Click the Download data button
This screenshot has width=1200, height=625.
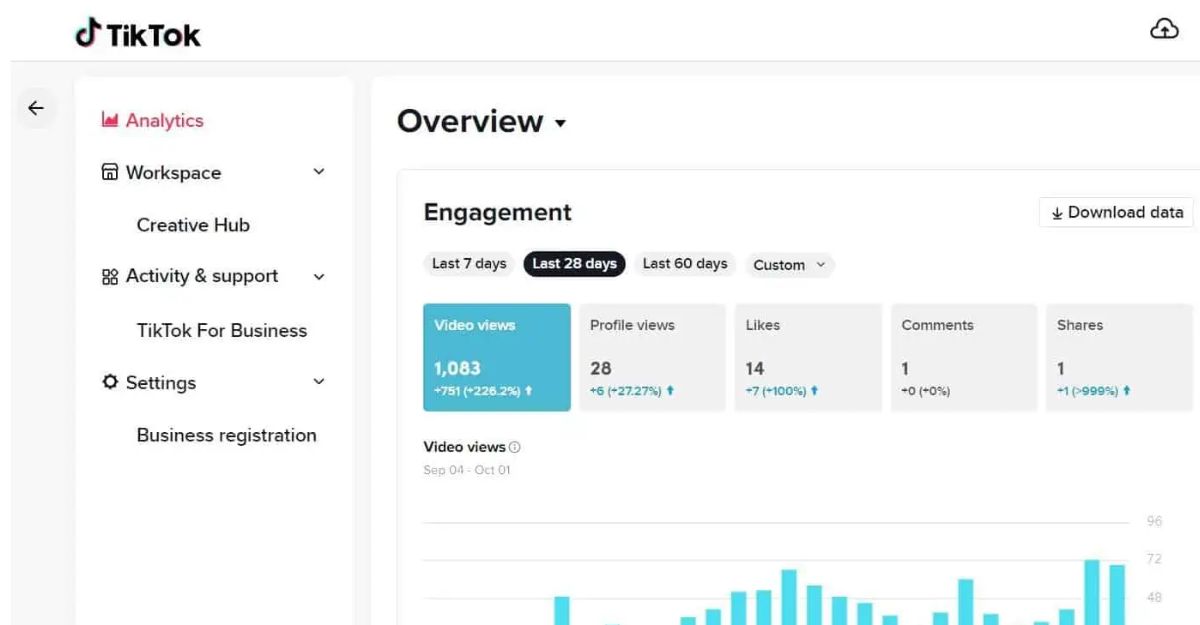[x=1117, y=212]
